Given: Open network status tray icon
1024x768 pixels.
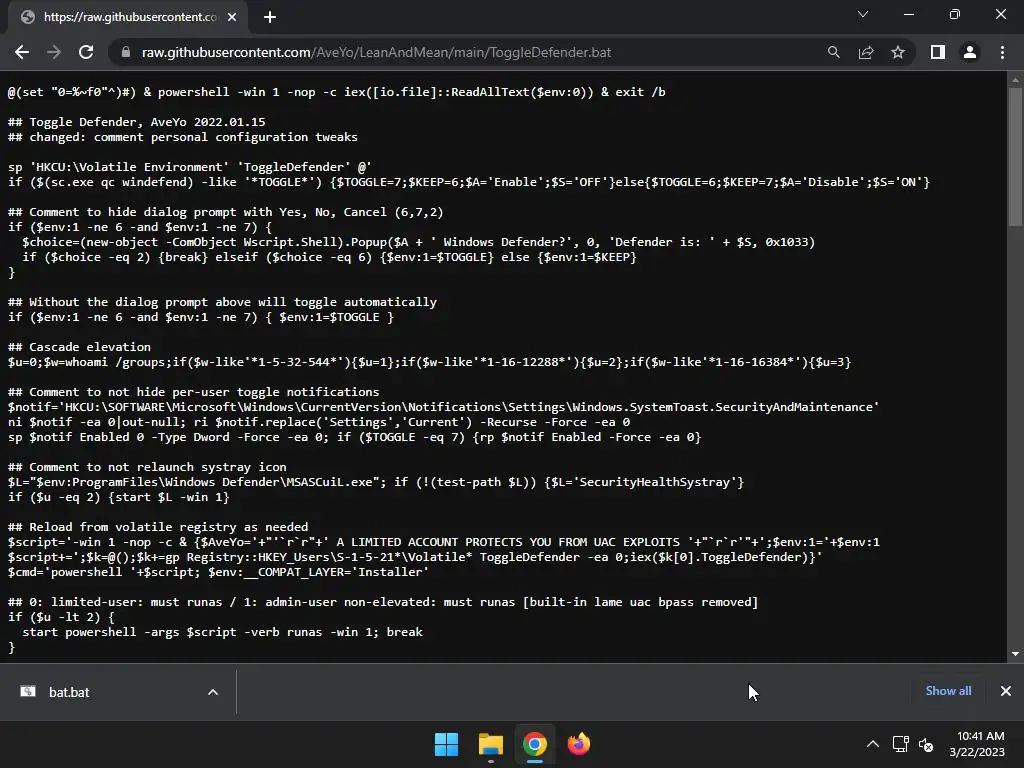Looking at the screenshot, I should (901, 744).
